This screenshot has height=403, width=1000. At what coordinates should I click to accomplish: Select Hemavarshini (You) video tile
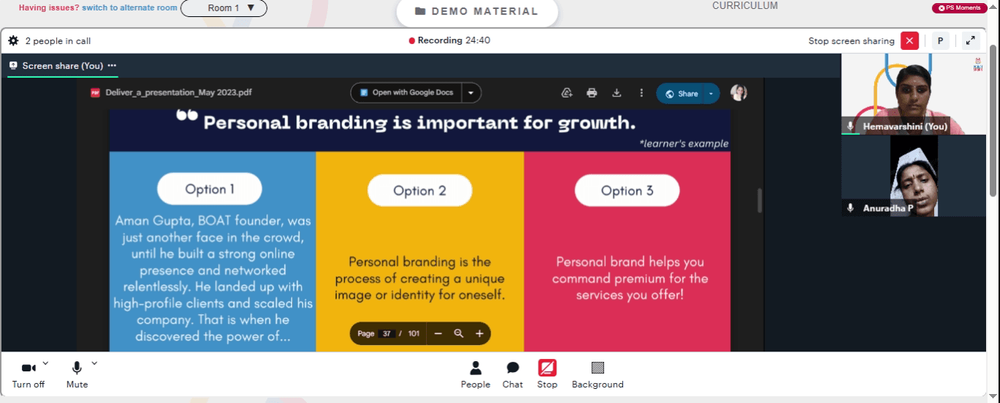[x=913, y=94]
